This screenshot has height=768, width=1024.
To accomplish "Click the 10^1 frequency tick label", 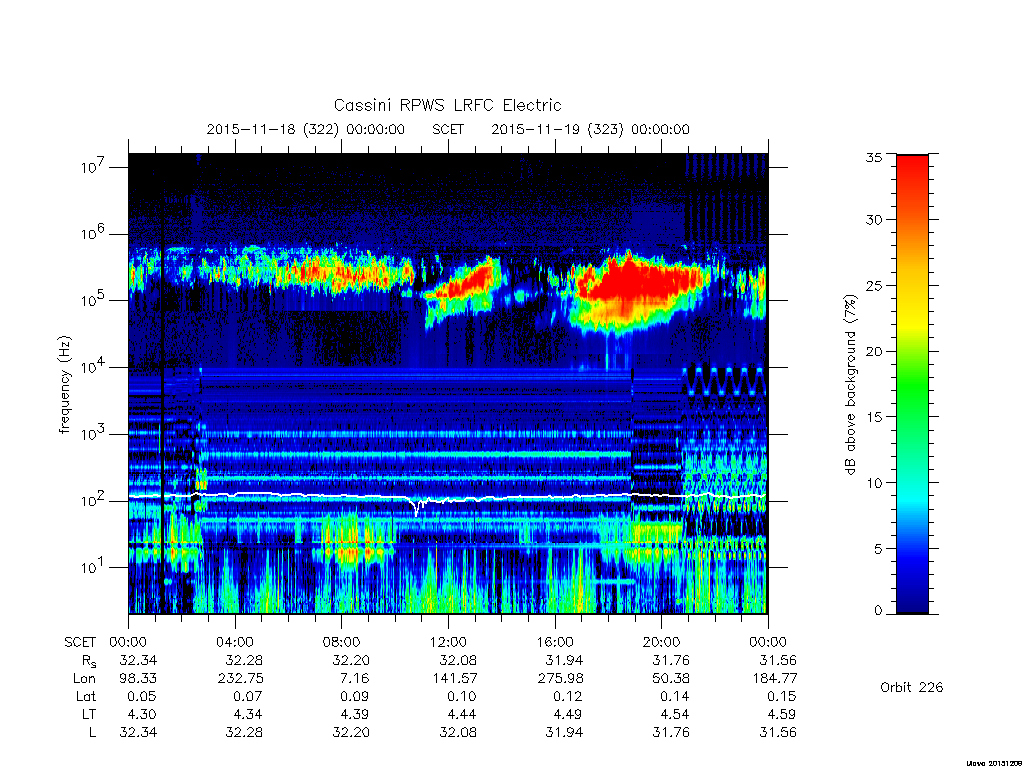I will [93, 567].
